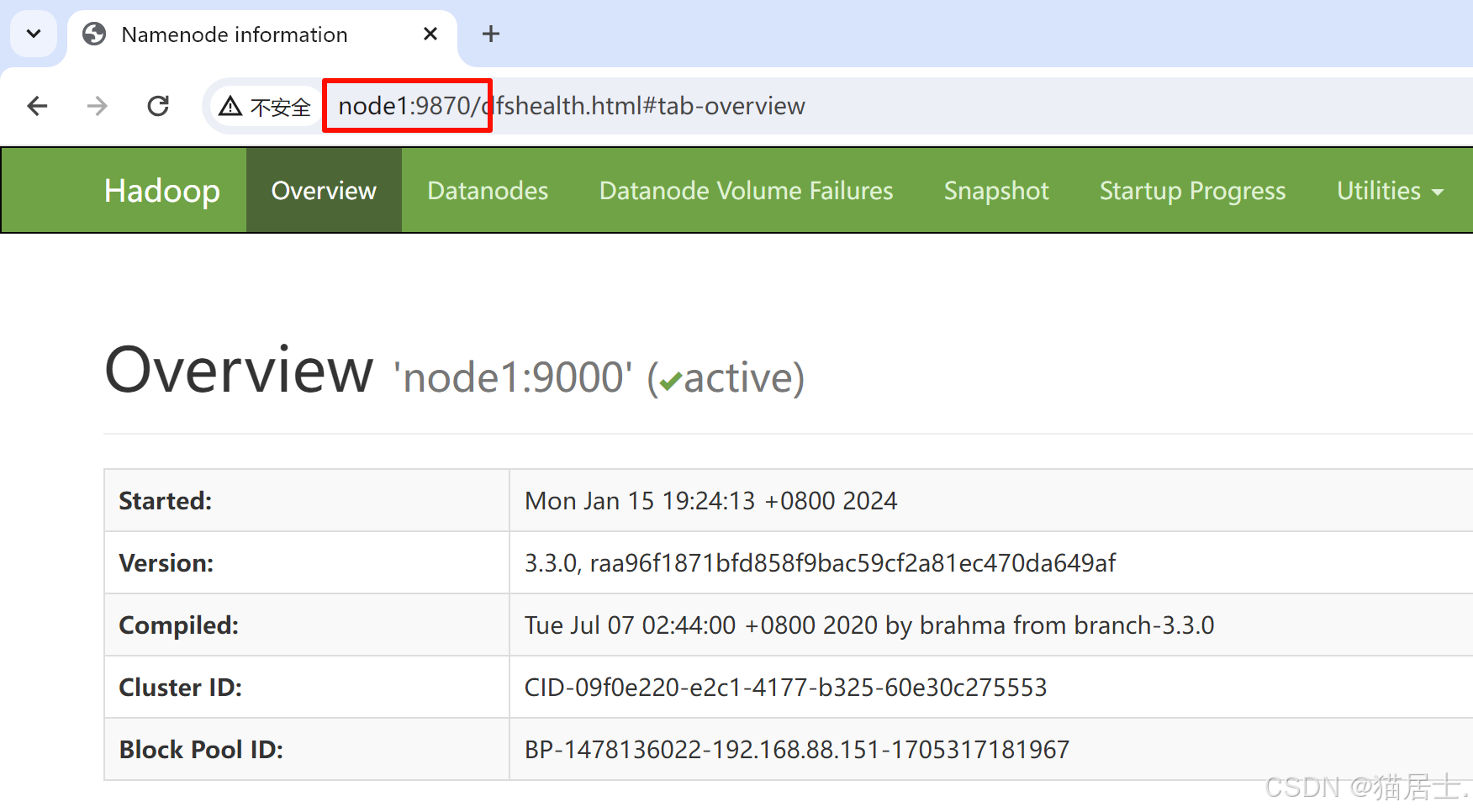Click the Hadoop brand link
This screenshot has width=1473, height=812.
tap(162, 191)
